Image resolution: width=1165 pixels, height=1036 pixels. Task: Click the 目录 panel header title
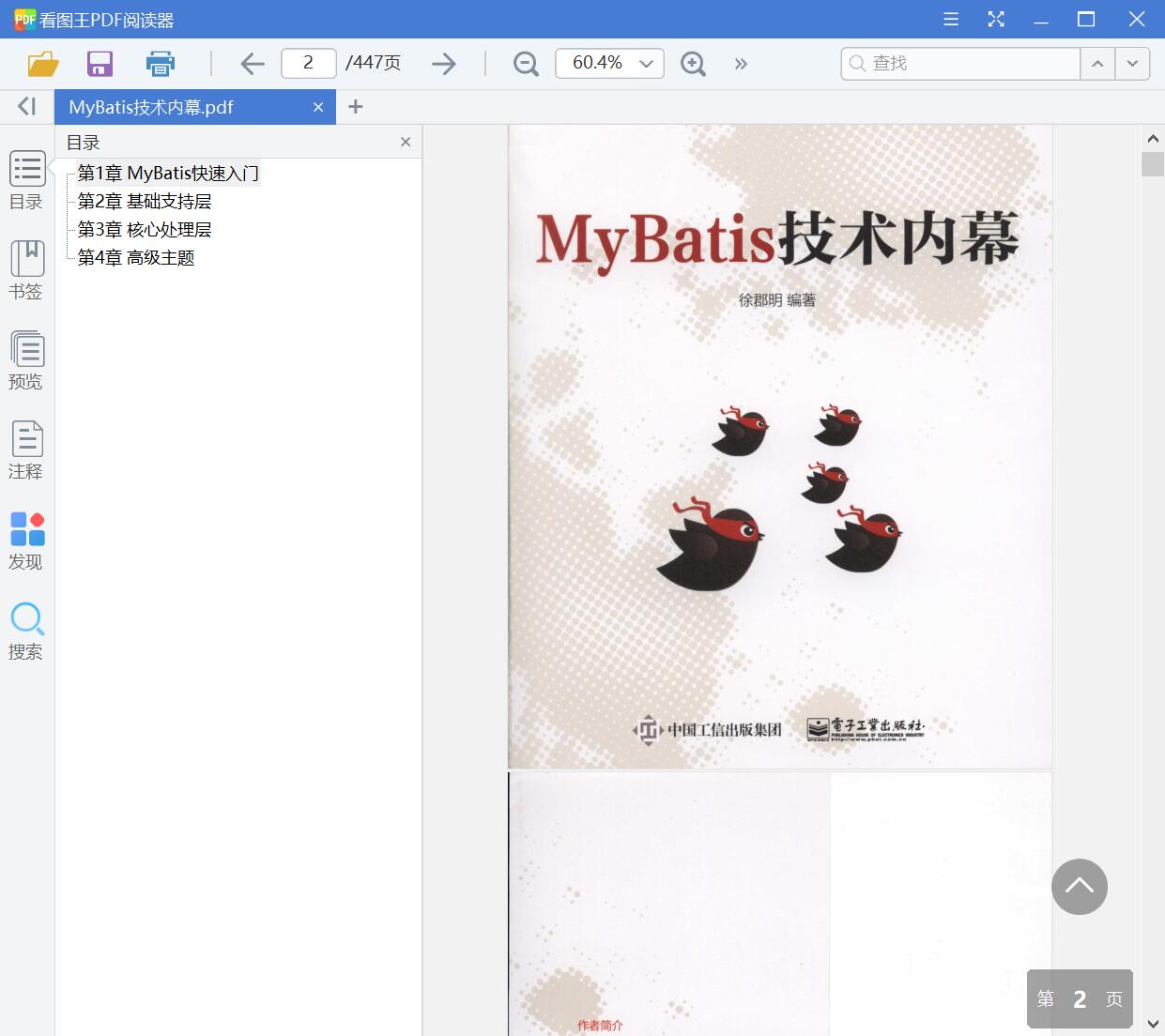click(84, 142)
